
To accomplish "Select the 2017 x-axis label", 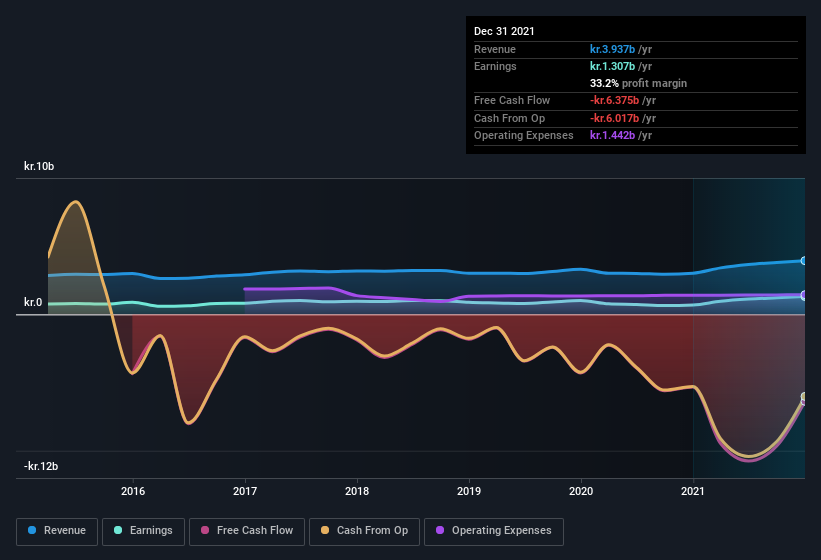I will 245,491.
